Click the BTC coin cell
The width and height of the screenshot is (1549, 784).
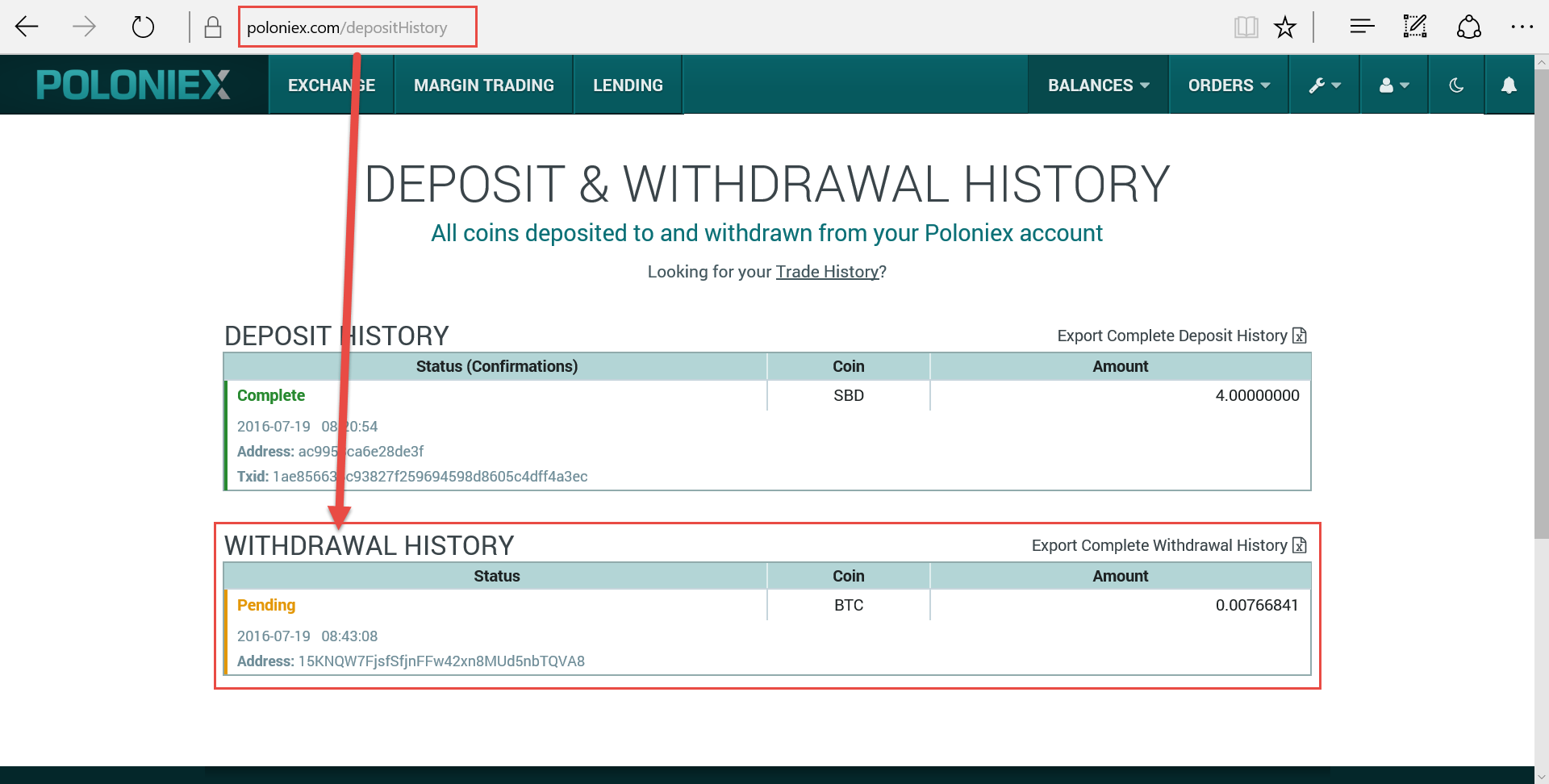849,605
